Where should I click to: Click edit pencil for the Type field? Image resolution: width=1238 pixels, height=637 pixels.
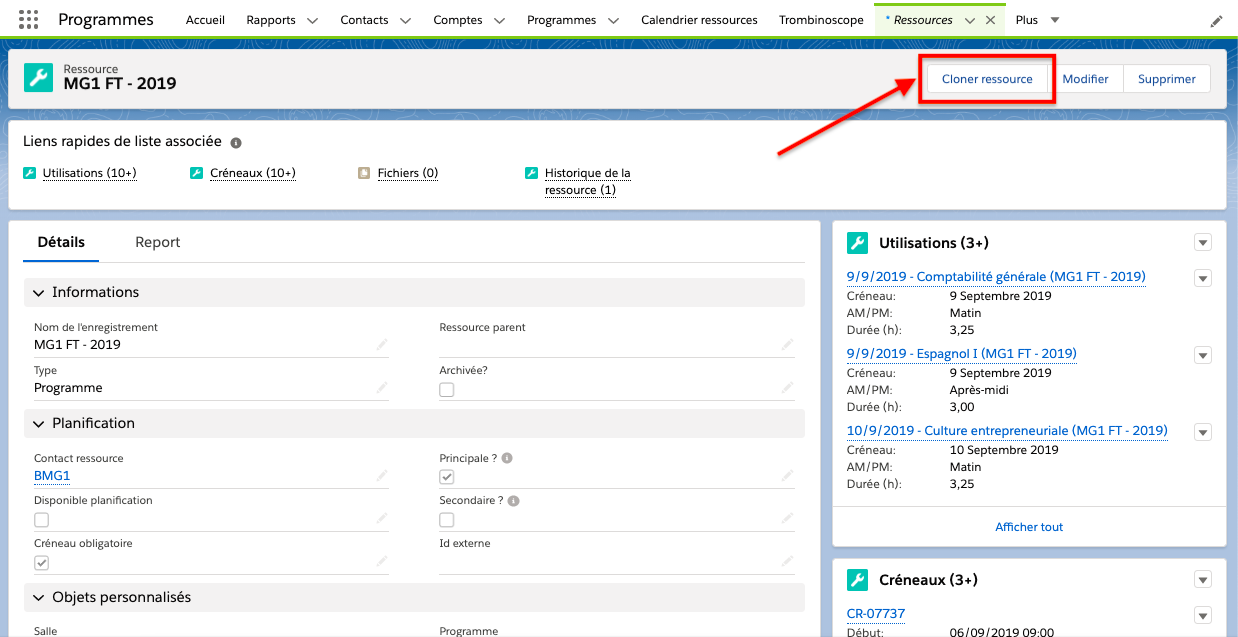pyautogui.click(x=382, y=388)
